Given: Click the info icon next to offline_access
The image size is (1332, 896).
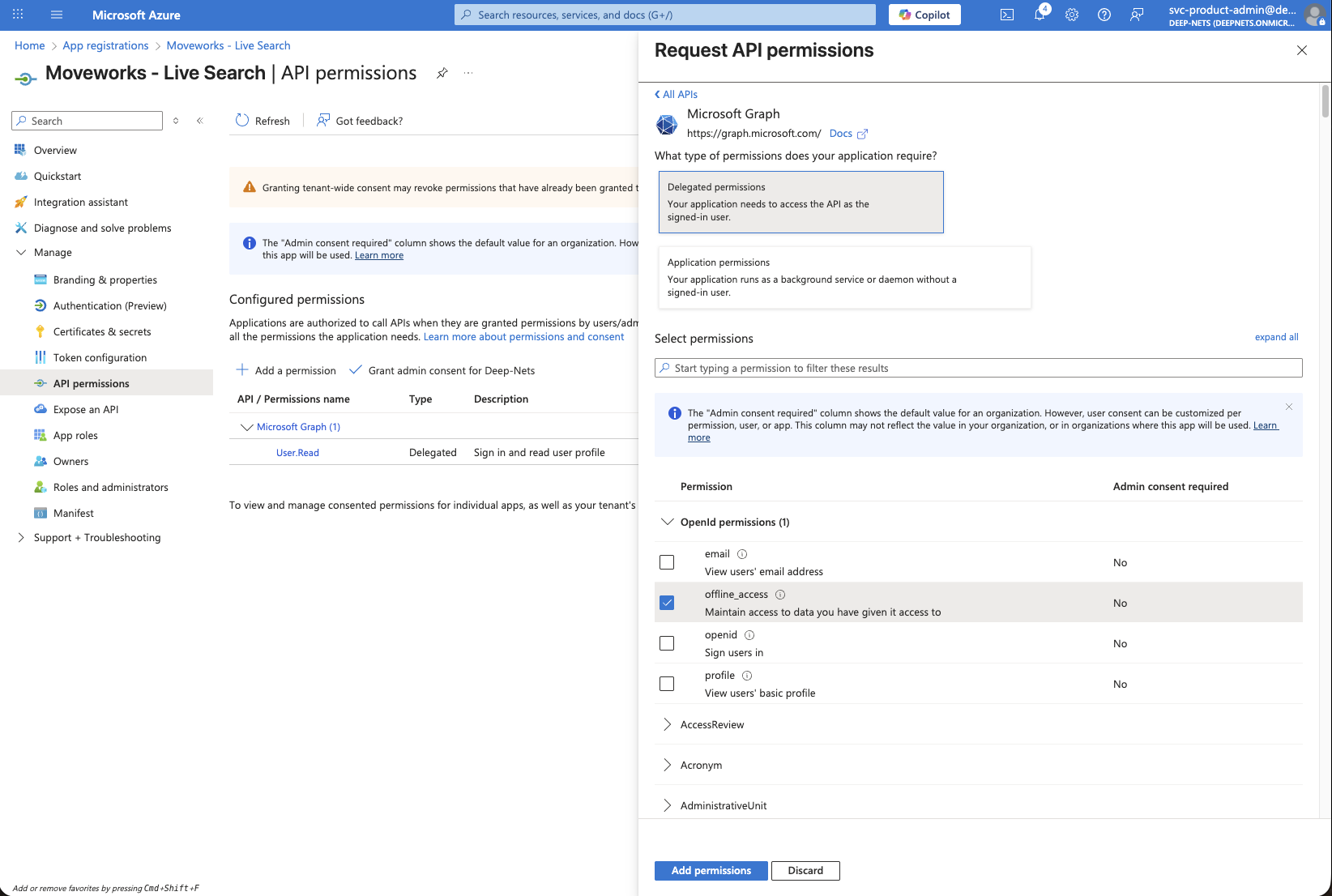Looking at the screenshot, I should 780,595.
